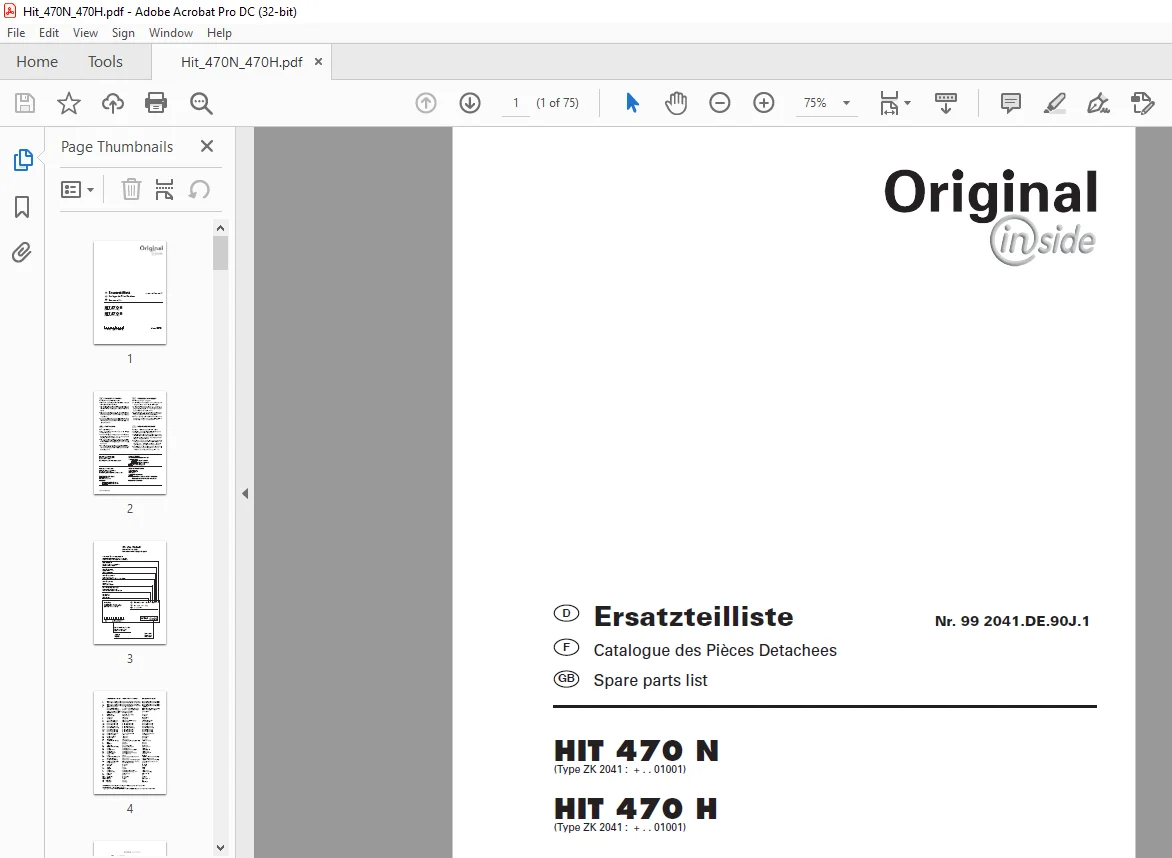Image resolution: width=1172 pixels, height=858 pixels.
Task: Click the Save file icon
Action: point(25,103)
